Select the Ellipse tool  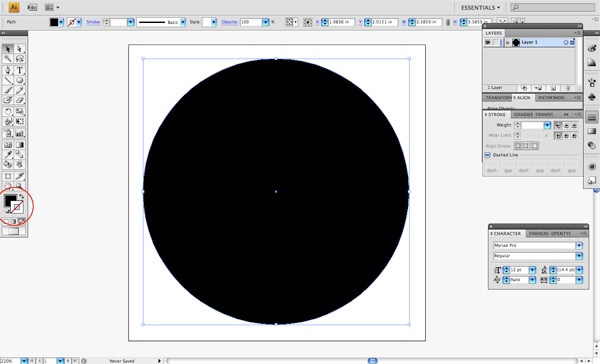(x=20, y=80)
